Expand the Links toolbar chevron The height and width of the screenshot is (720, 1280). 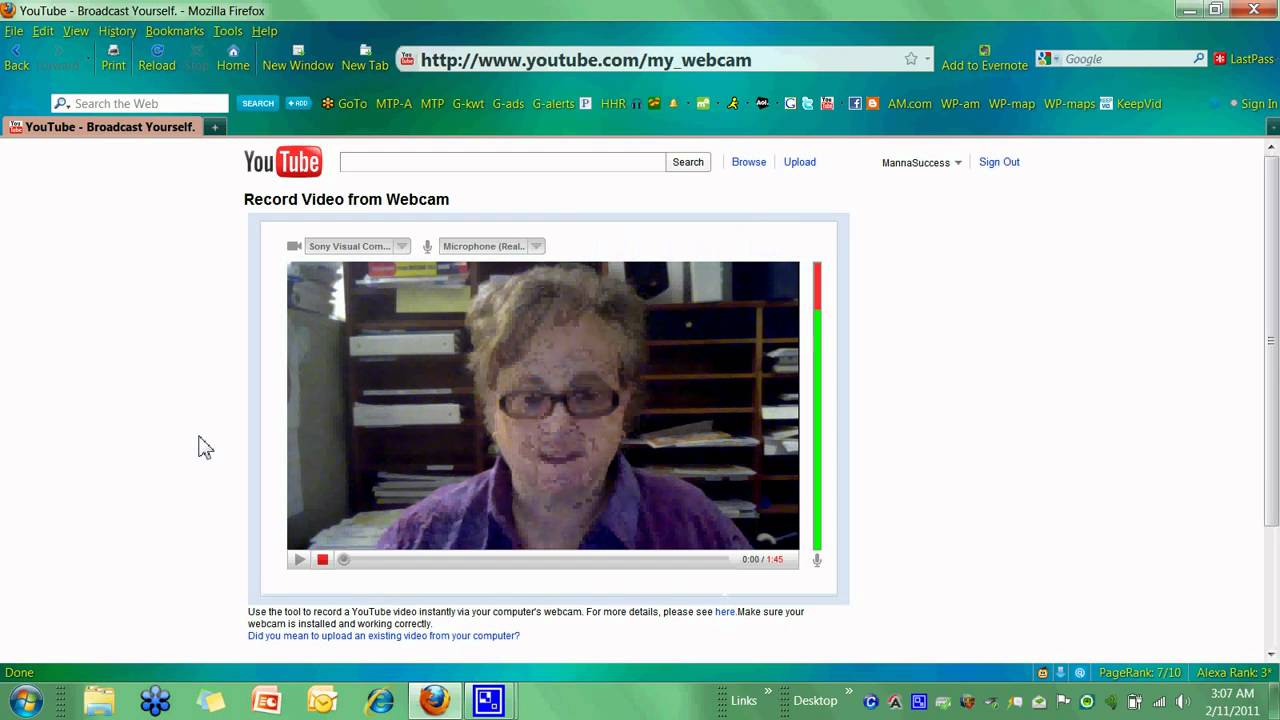coord(769,691)
